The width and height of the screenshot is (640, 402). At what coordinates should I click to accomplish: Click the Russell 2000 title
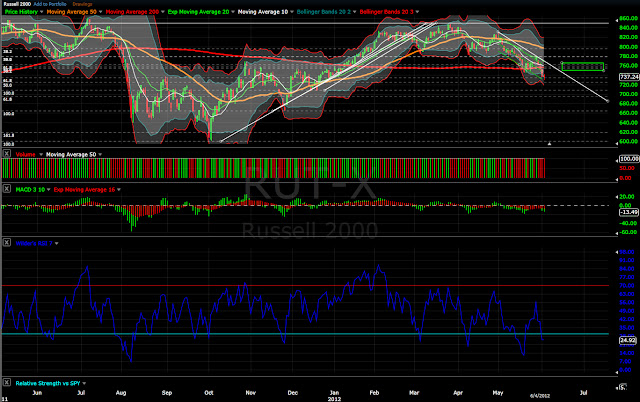pos(17,4)
